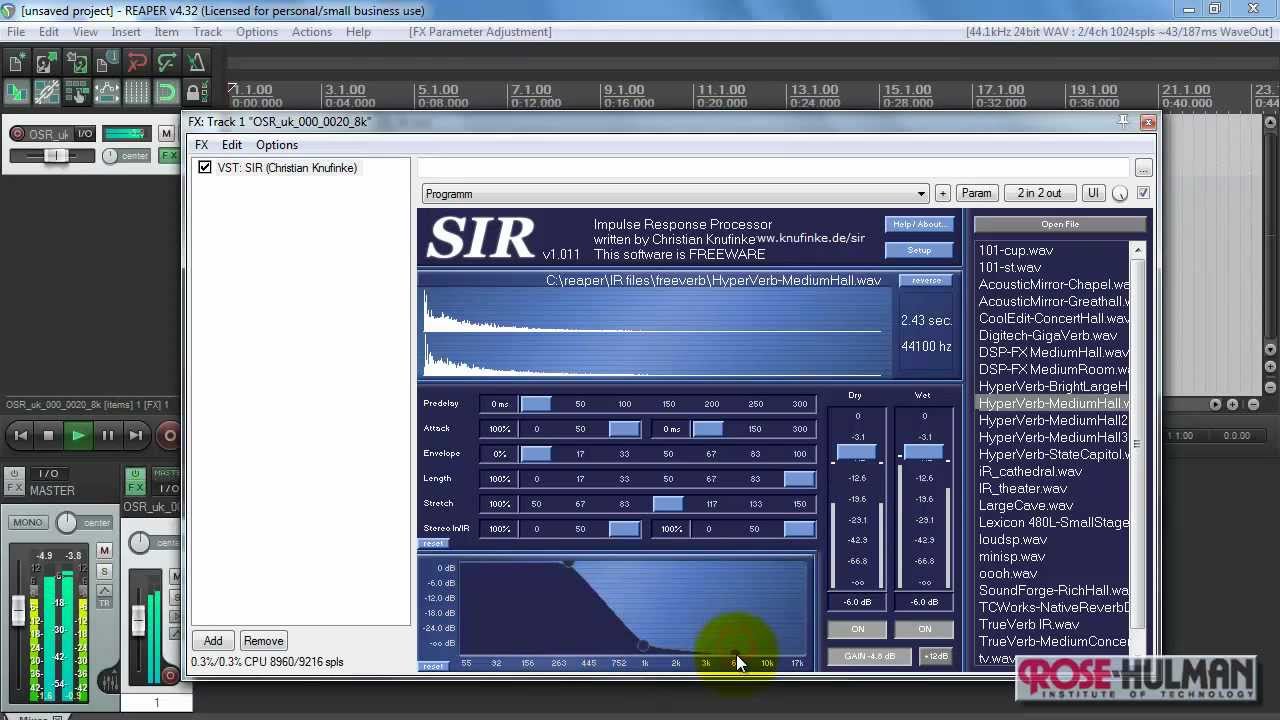
Task: Click the green Redo toolbar icon
Action: click(166, 63)
